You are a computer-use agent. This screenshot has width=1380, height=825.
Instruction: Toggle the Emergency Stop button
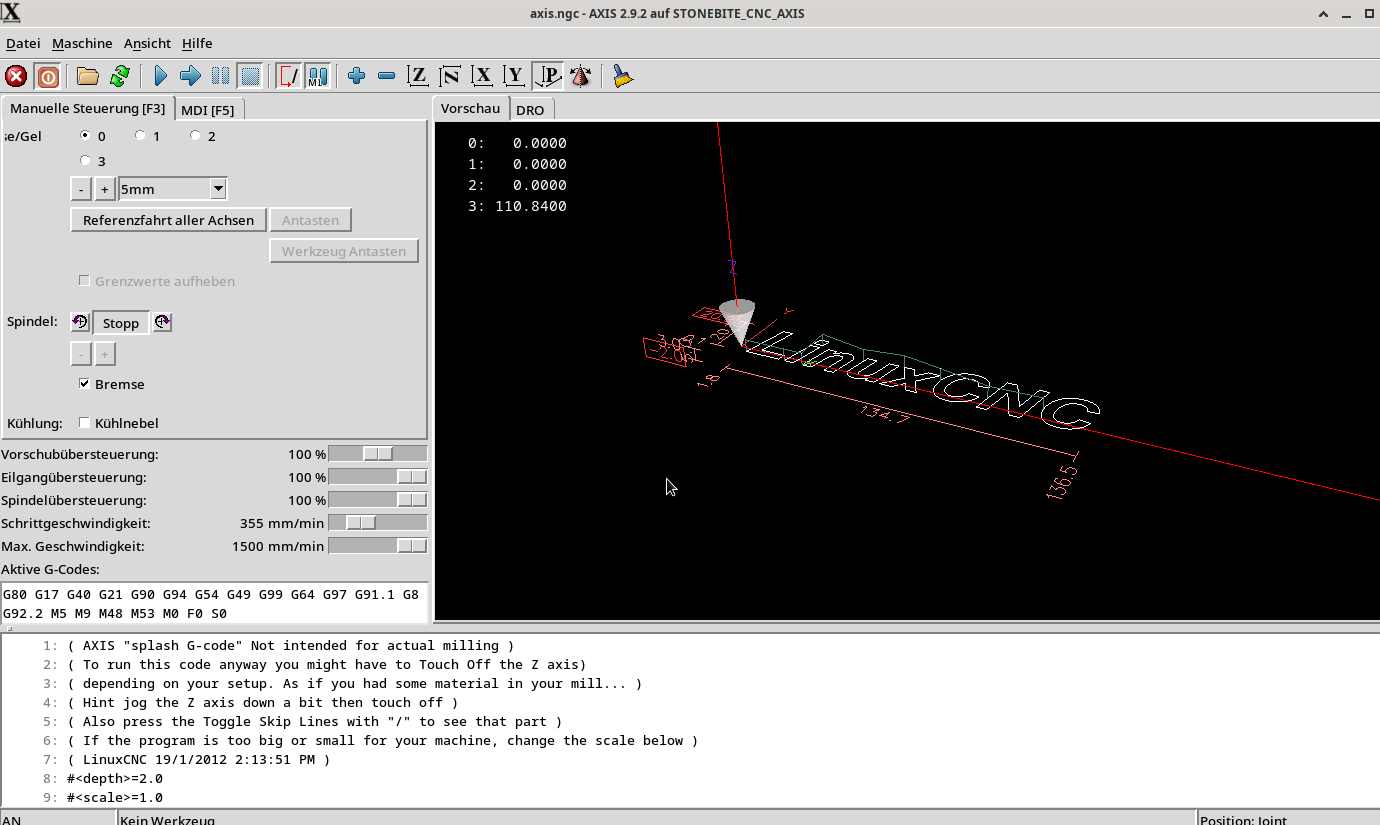(16, 76)
